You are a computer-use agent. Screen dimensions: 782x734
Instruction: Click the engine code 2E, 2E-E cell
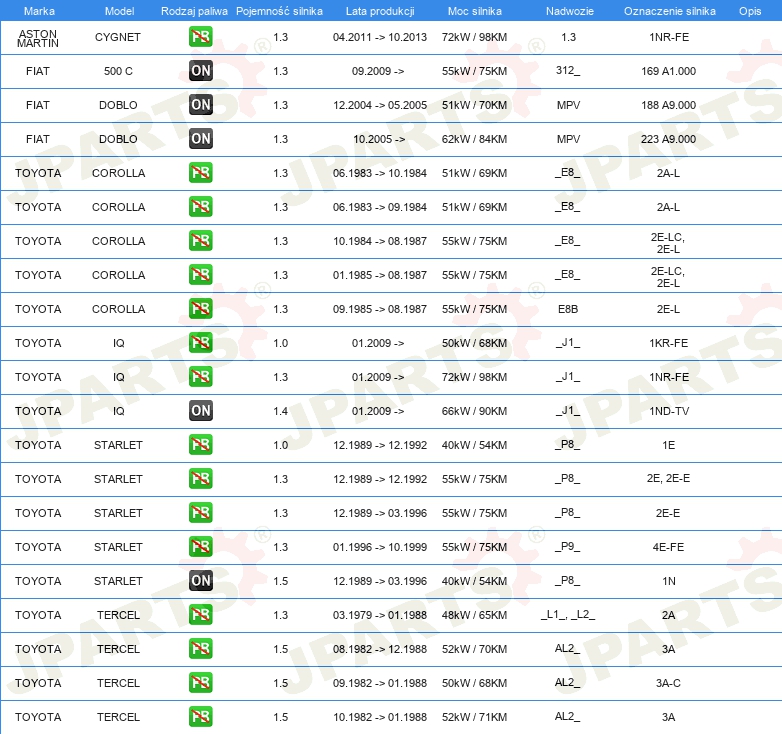pyautogui.click(x=668, y=479)
